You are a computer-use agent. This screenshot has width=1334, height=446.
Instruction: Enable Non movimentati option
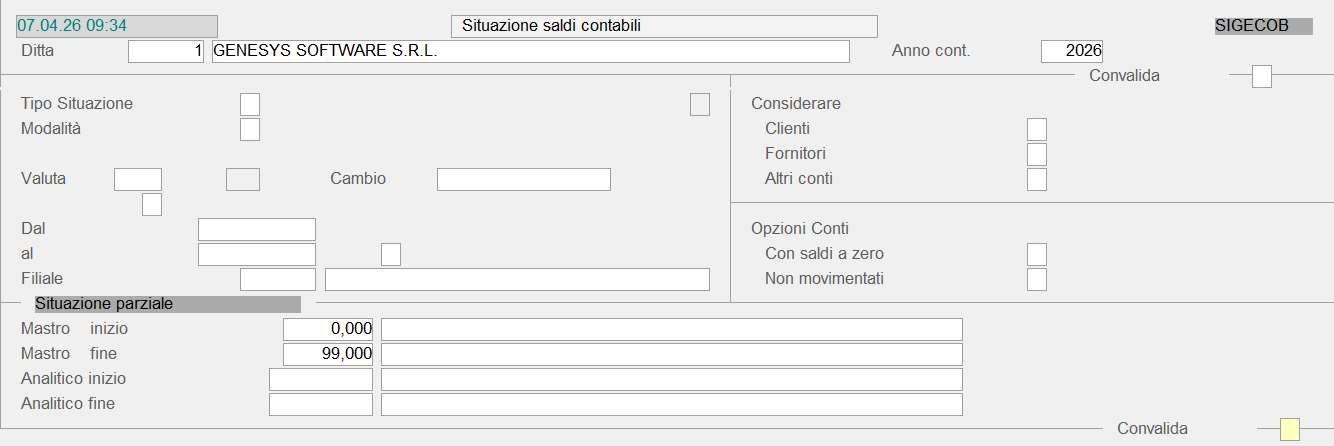[x=1037, y=279]
